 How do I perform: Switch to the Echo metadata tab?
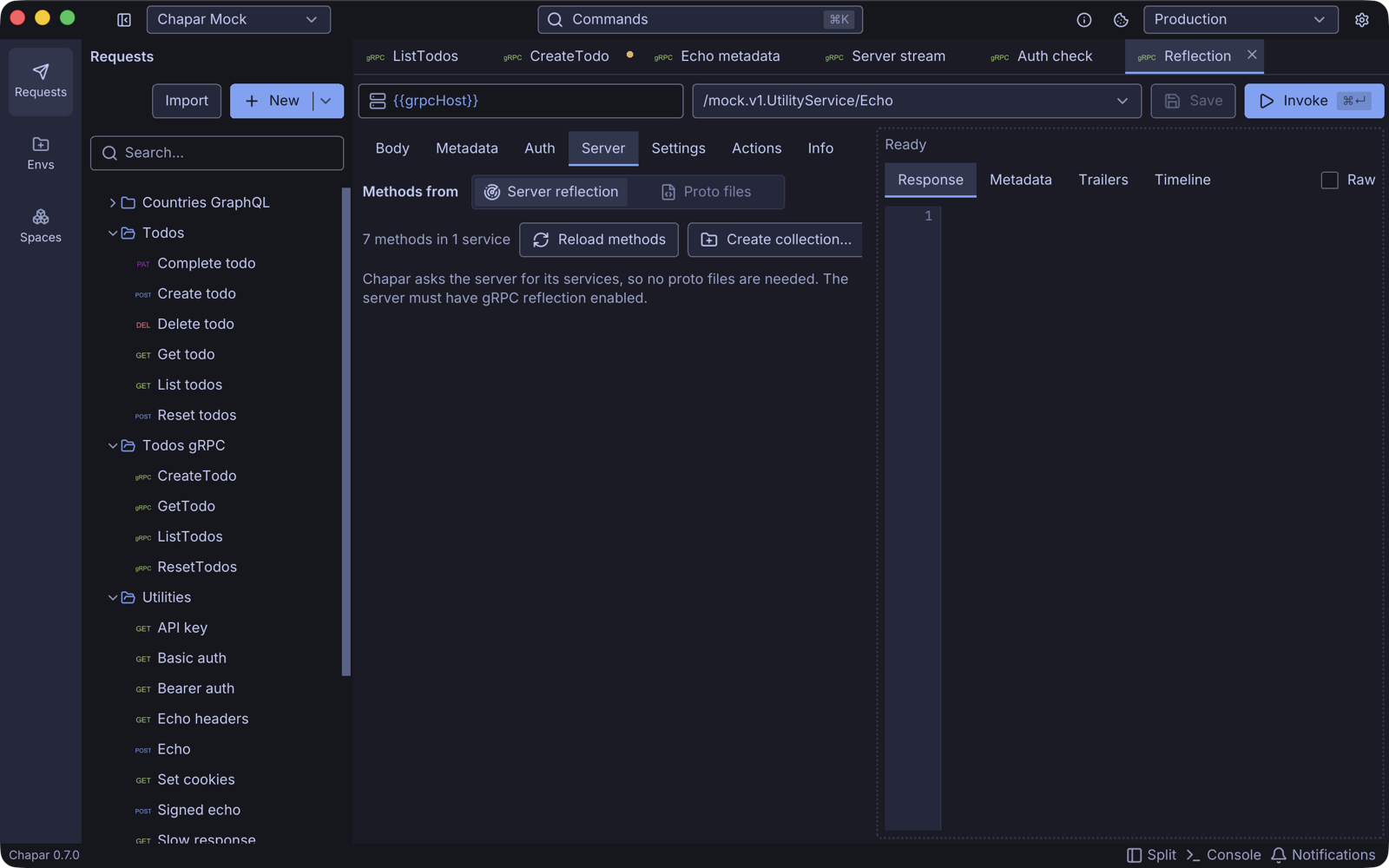click(x=718, y=56)
